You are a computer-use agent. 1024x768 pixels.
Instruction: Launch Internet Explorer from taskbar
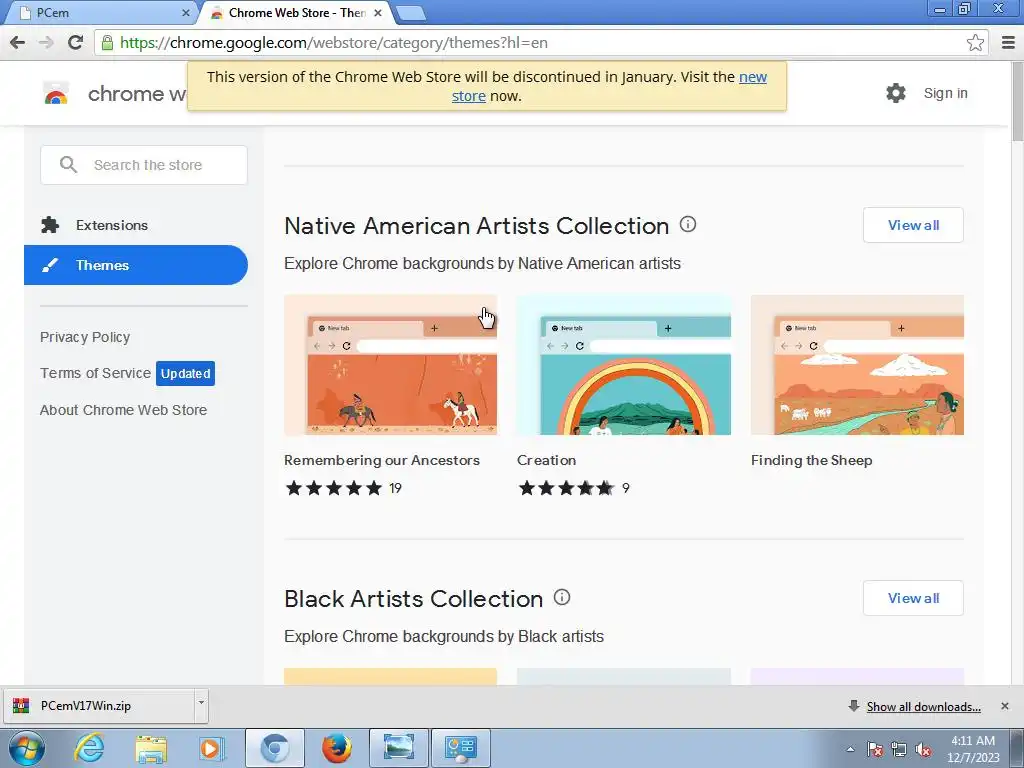pos(89,748)
